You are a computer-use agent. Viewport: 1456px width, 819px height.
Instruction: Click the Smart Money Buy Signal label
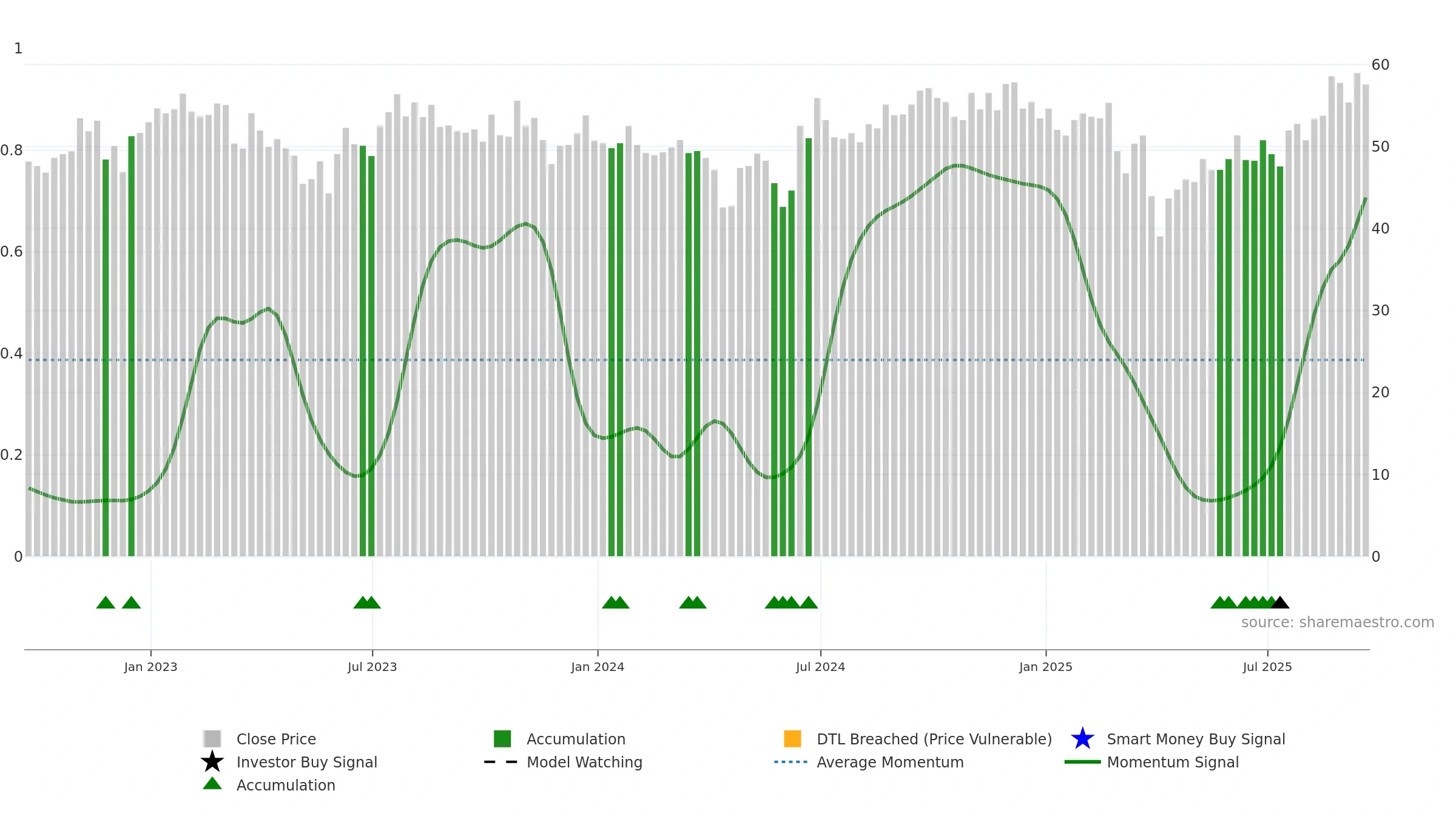tap(1196, 739)
